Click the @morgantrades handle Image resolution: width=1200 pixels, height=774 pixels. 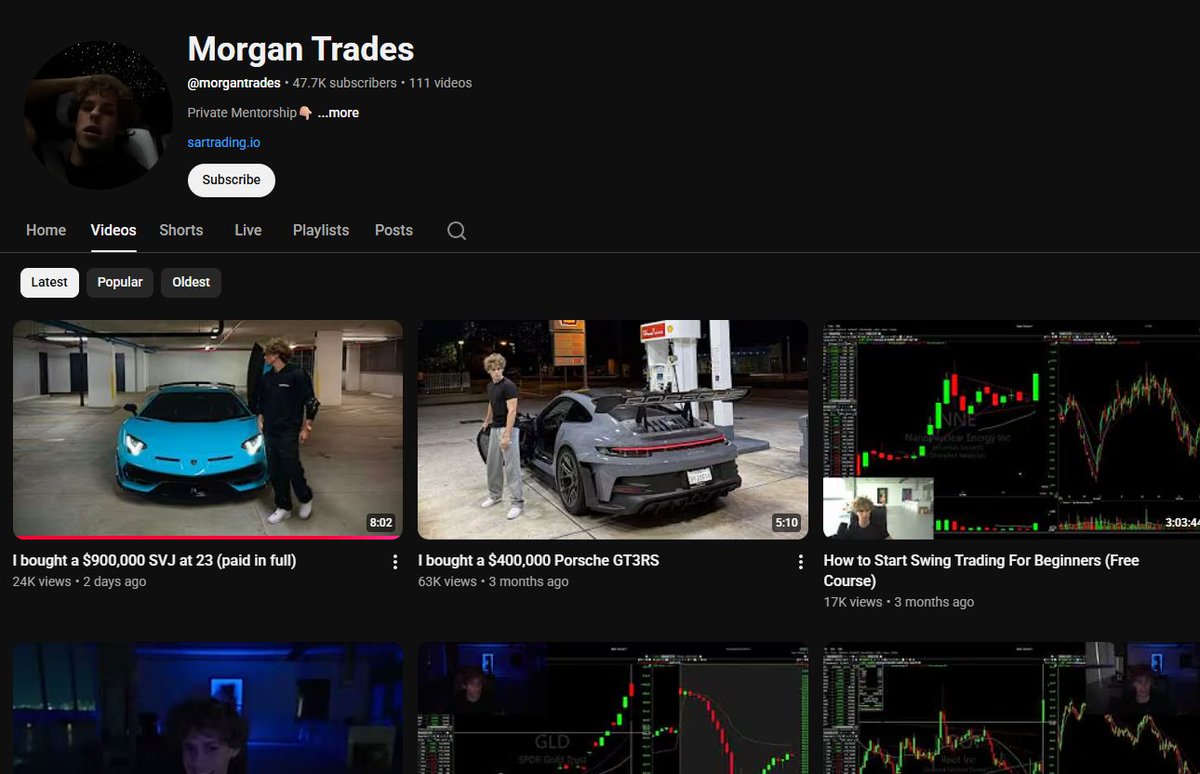[234, 83]
